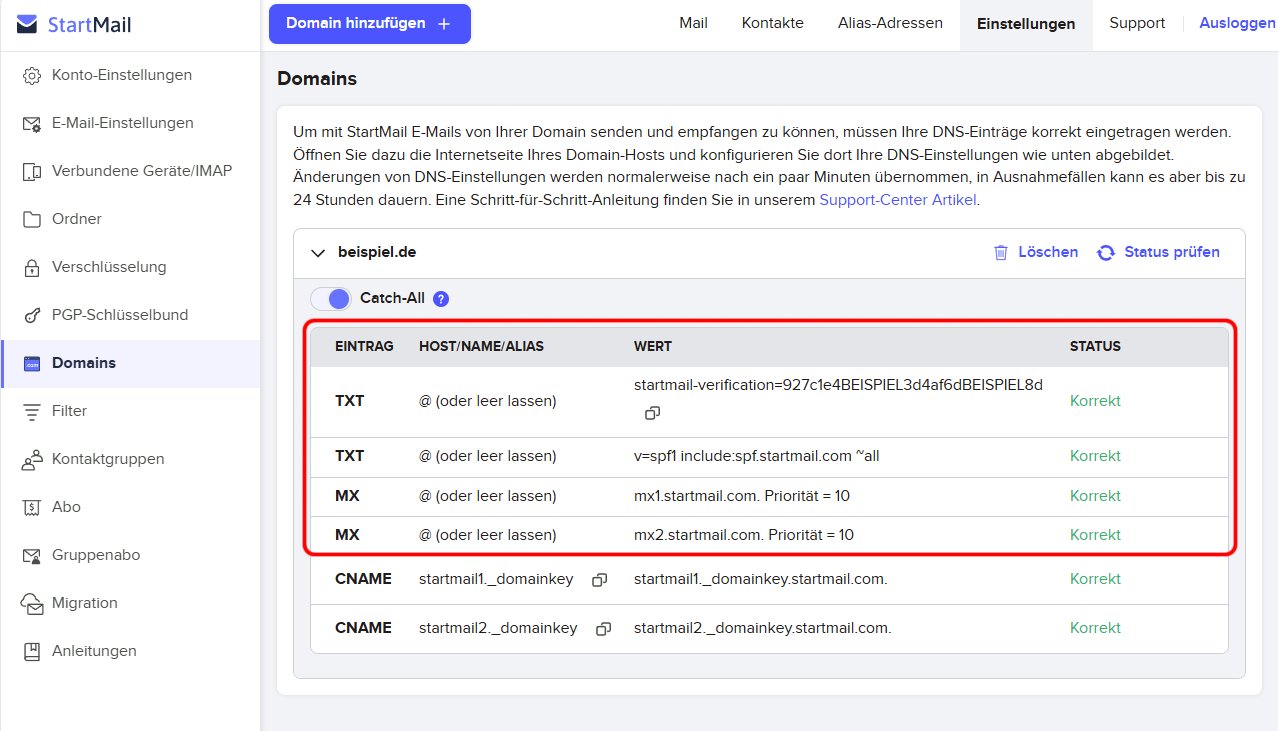Select Gruppenabo in the sidebar
This screenshot has width=1279, height=731.
pos(130,555)
